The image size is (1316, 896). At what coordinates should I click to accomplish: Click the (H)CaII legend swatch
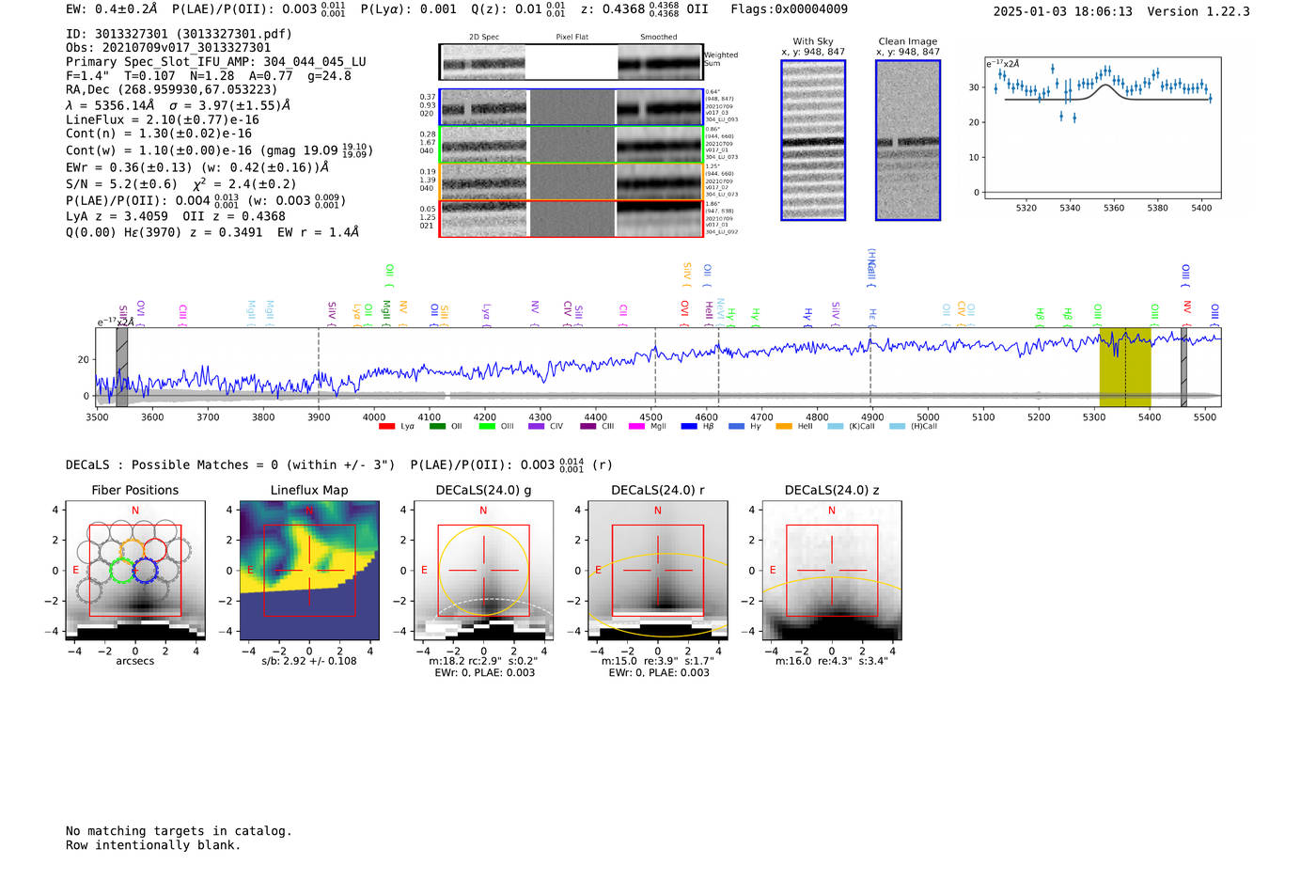click(x=897, y=427)
